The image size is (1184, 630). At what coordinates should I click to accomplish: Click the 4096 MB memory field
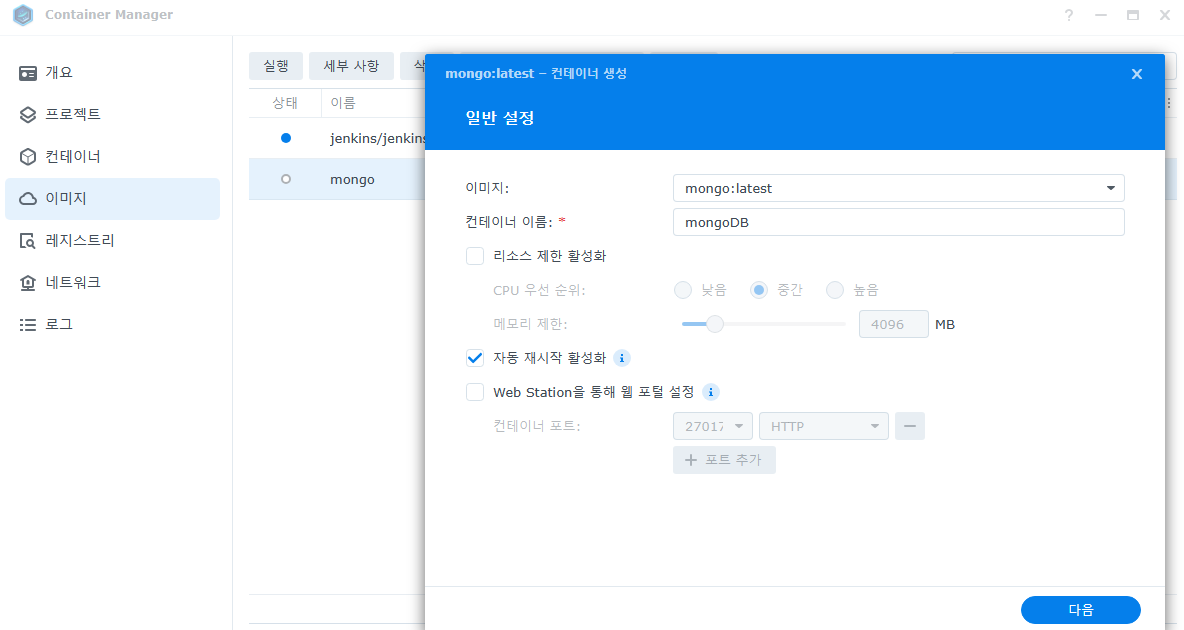click(x=893, y=324)
